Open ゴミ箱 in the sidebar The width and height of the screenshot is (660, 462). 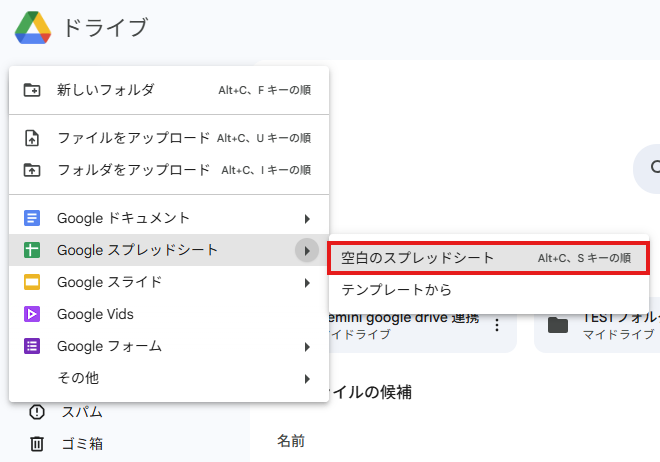(x=82, y=444)
